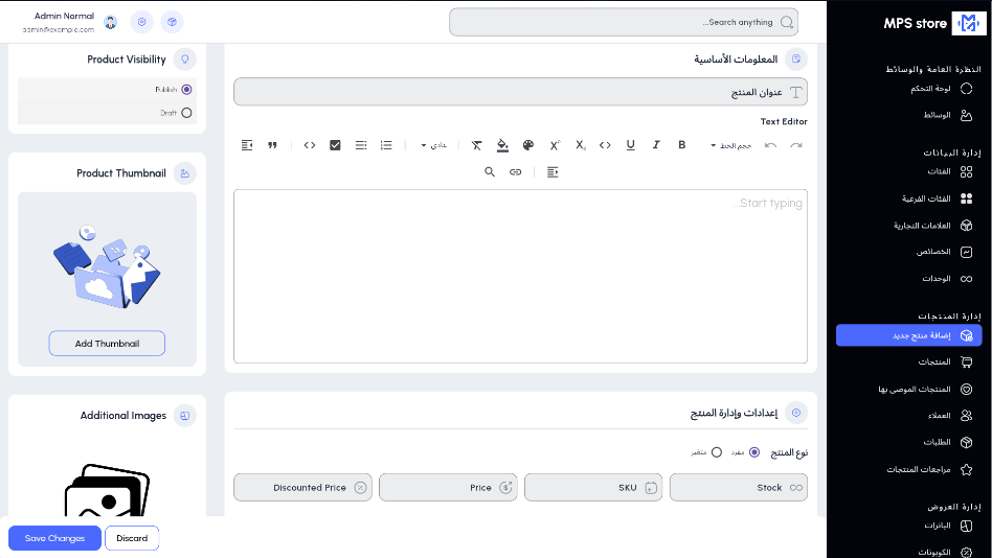The image size is (992, 558).
Task: Click the MPS store logo icon
Action: 968,23
